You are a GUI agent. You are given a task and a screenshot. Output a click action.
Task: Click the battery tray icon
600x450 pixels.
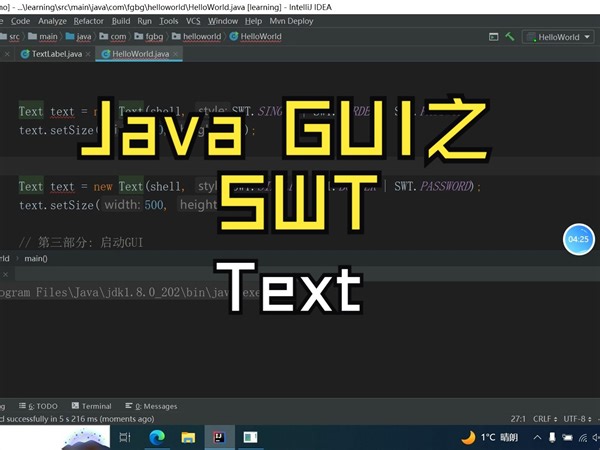click(567, 437)
